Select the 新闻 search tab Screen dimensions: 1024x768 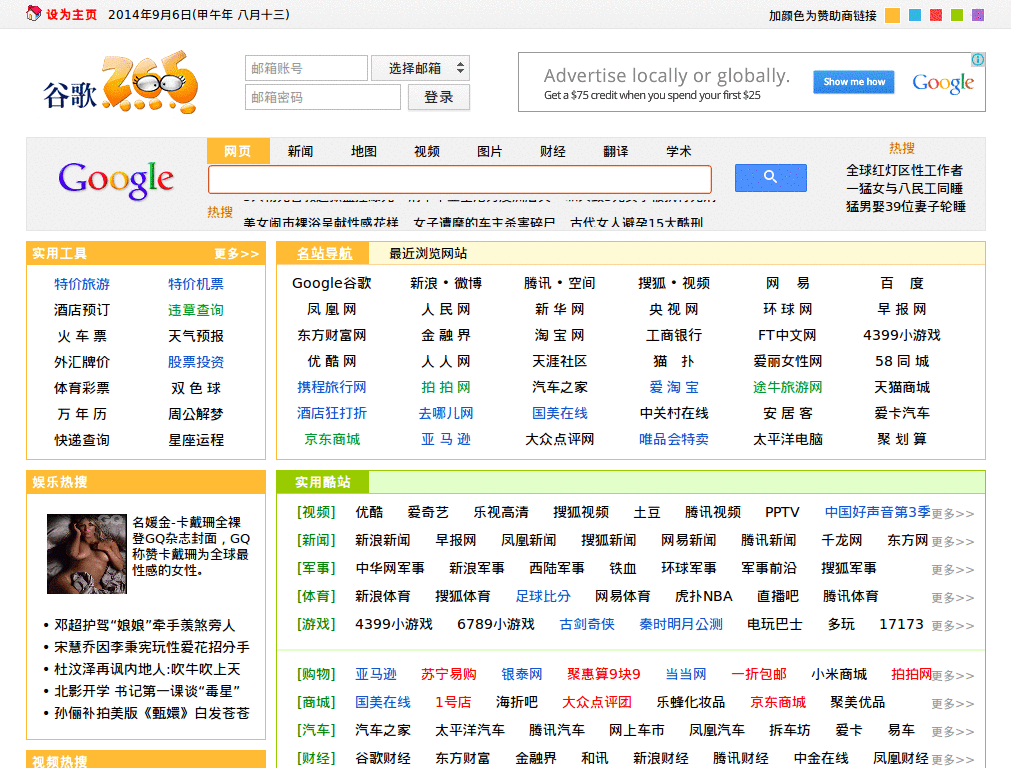300,152
